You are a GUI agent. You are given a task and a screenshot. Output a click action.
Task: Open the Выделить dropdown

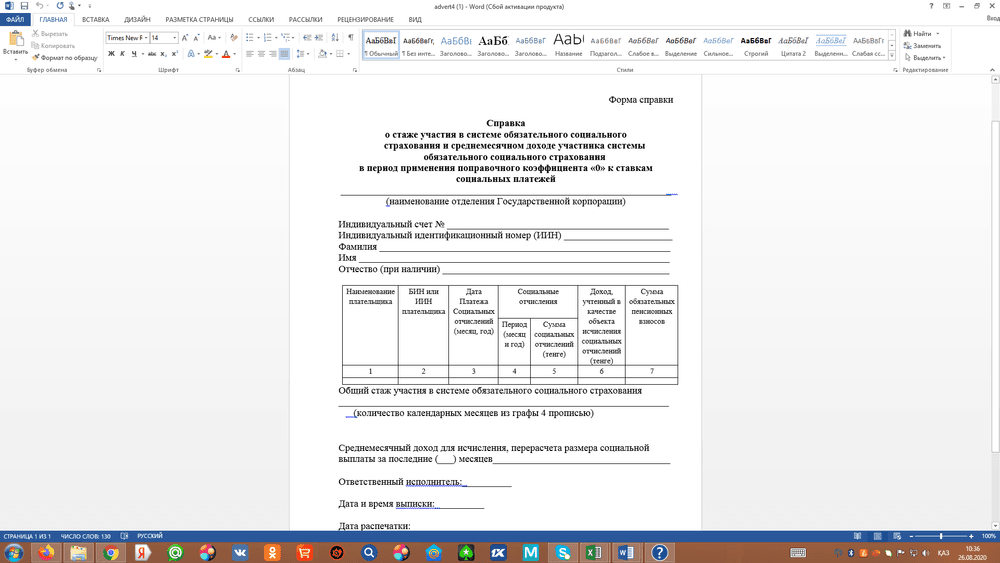(x=925, y=57)
